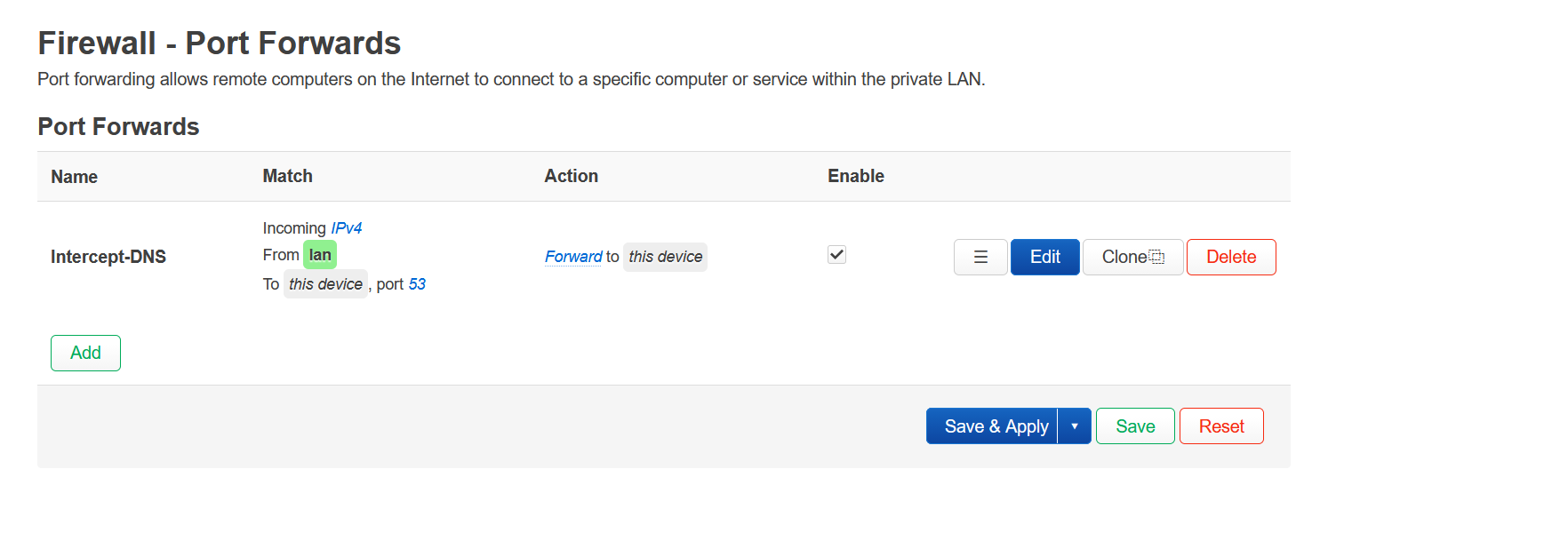Click 'this device' badge in Match column
Viewport: 1568px width, 541px height.
[325, 284]
